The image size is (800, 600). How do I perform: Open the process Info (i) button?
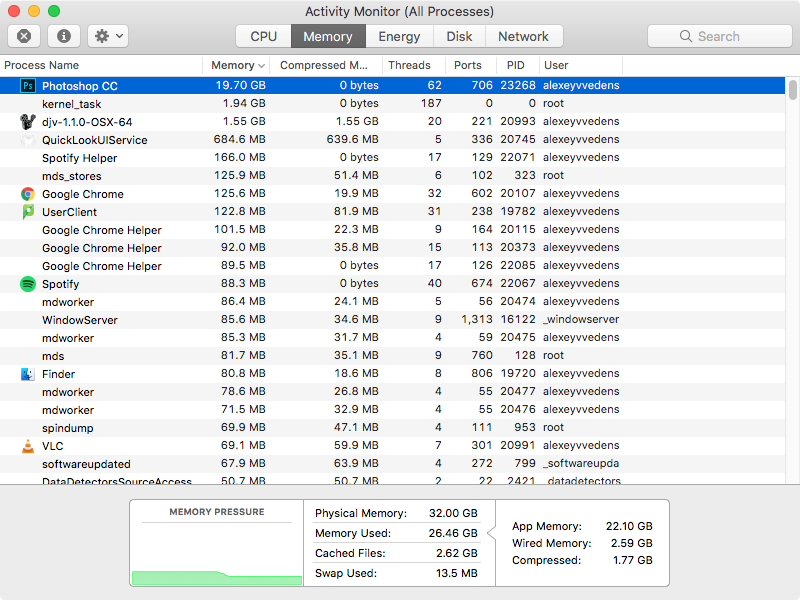tap(64, 36)
